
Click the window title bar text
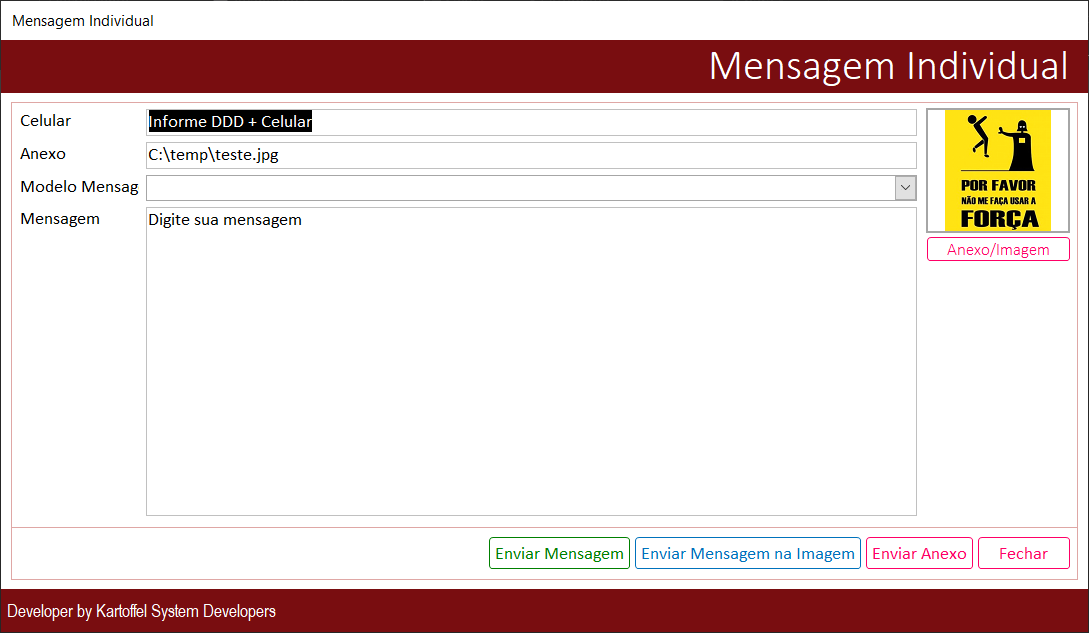83,20
